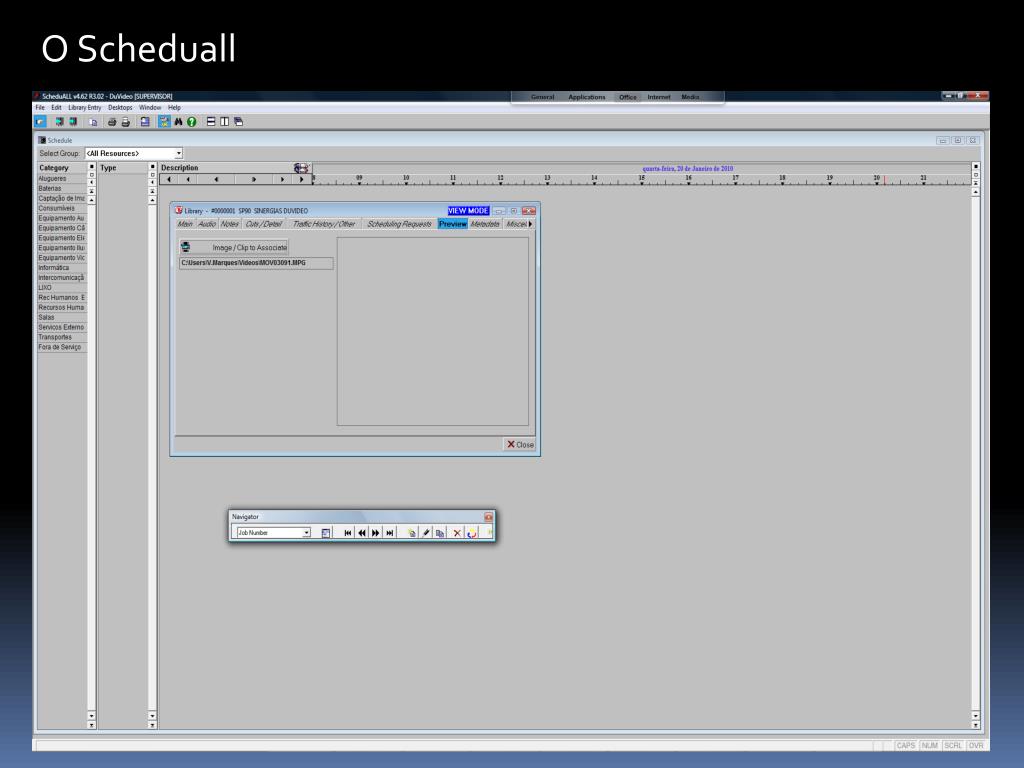Click the blue disk icon in main toolbar

145,122
